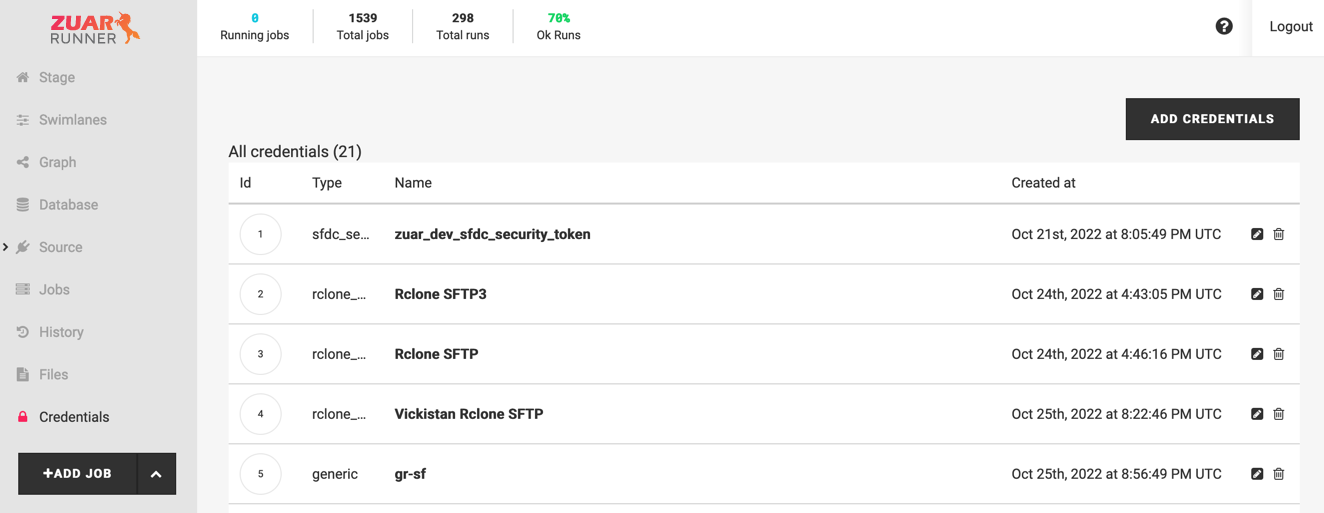Image resolution: width=1324 pixels, height=513 pixels.
Task: Click the +Add Job button
Action: (x=77, y=474)
